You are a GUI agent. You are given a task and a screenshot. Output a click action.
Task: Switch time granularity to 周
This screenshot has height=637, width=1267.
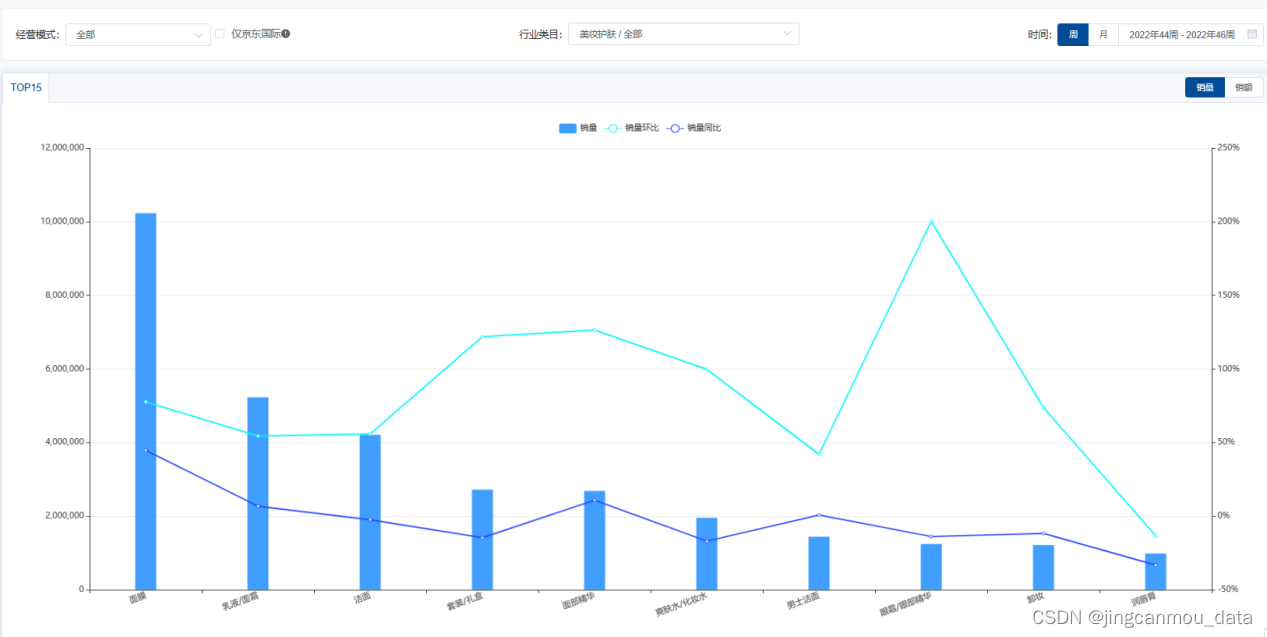1072,35
